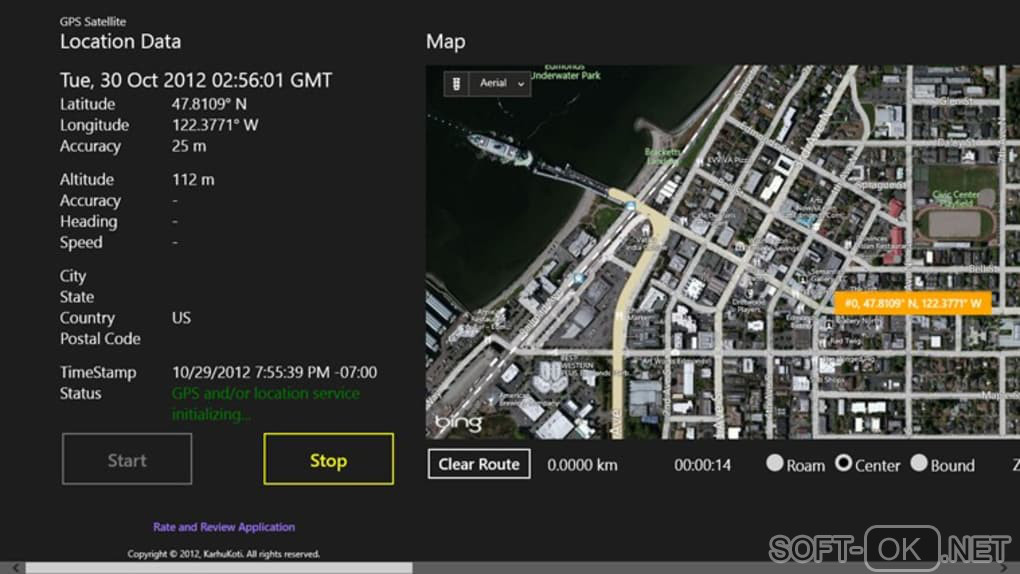Click the blue marker at the ferry dock

tap(631, 205)
